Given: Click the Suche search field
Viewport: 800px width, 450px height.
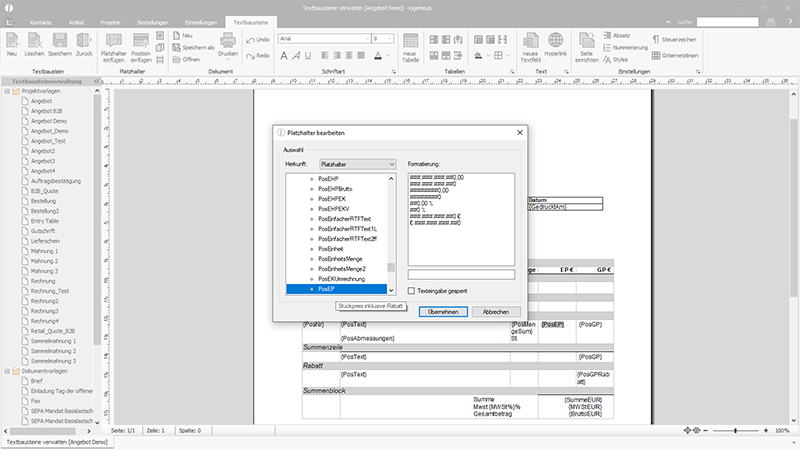Looking at the screenshot, I should click(728, 22).
